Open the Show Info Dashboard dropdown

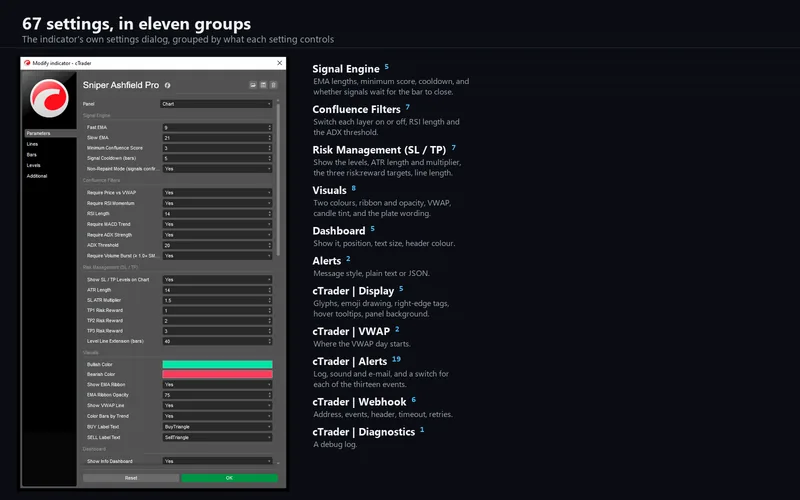[217, 461]
